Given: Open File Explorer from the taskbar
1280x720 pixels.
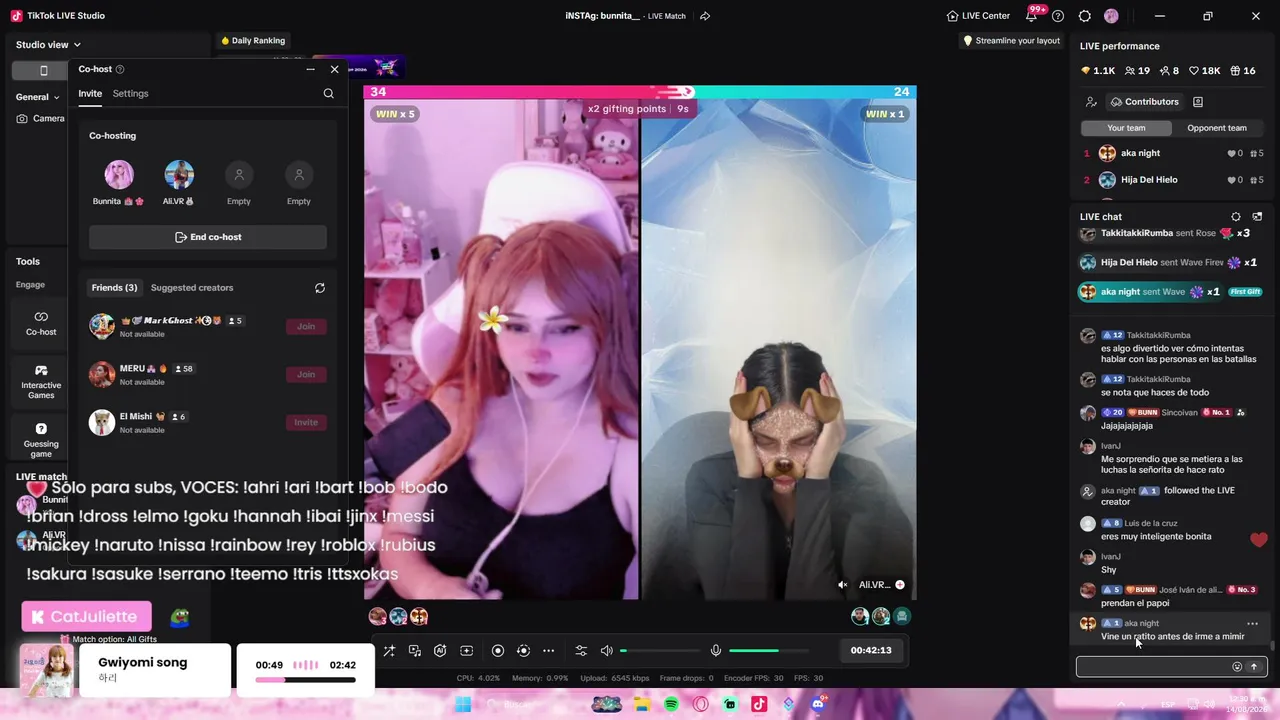Looking at the screenshot, I should point(642,705).
